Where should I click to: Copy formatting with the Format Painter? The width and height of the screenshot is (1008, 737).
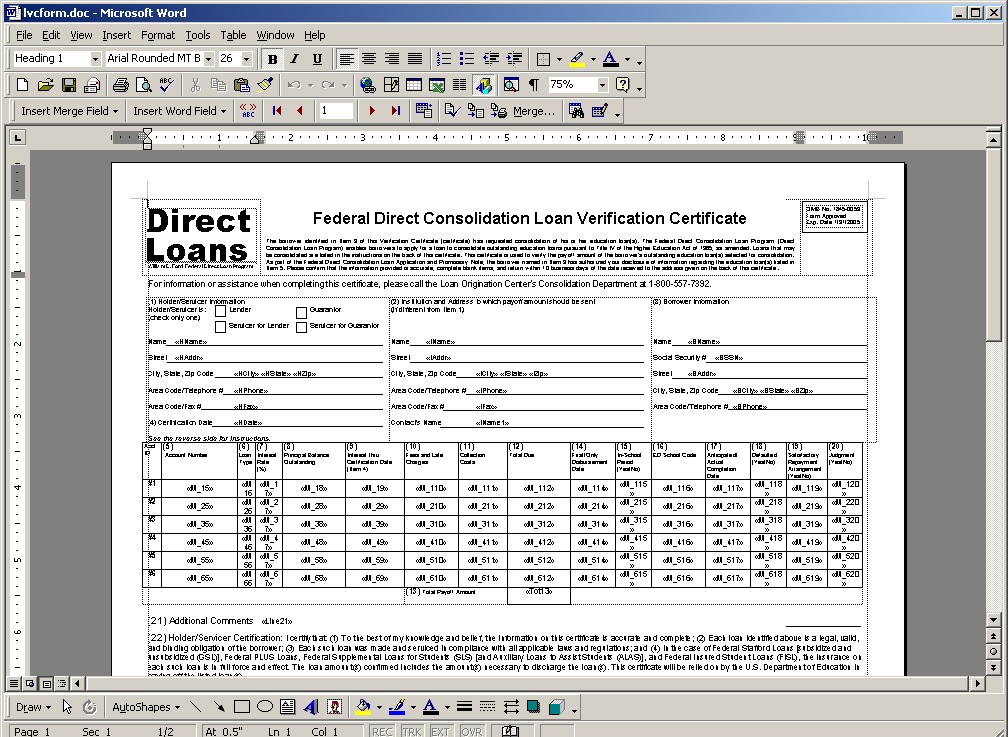point(265,85)
